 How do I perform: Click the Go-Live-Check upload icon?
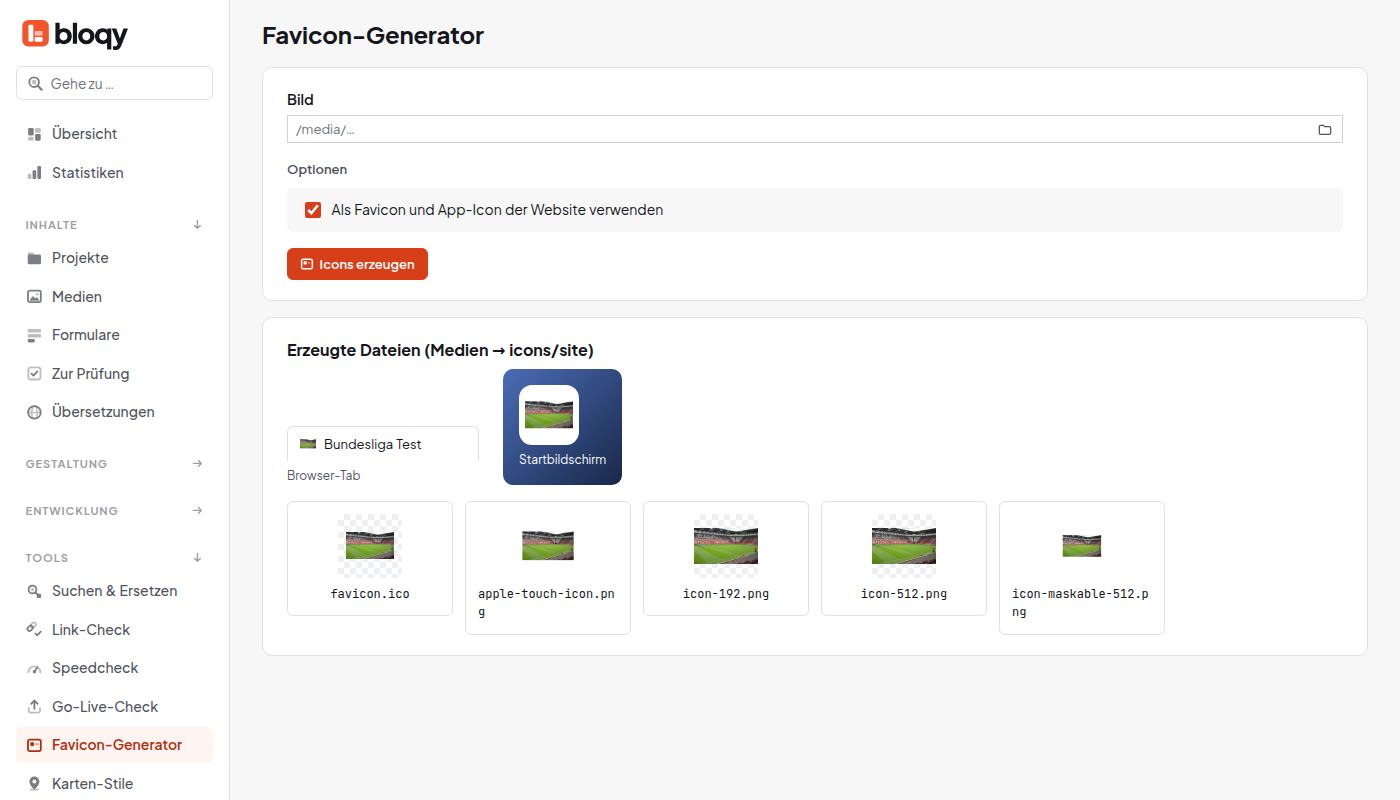click(34, 707)
